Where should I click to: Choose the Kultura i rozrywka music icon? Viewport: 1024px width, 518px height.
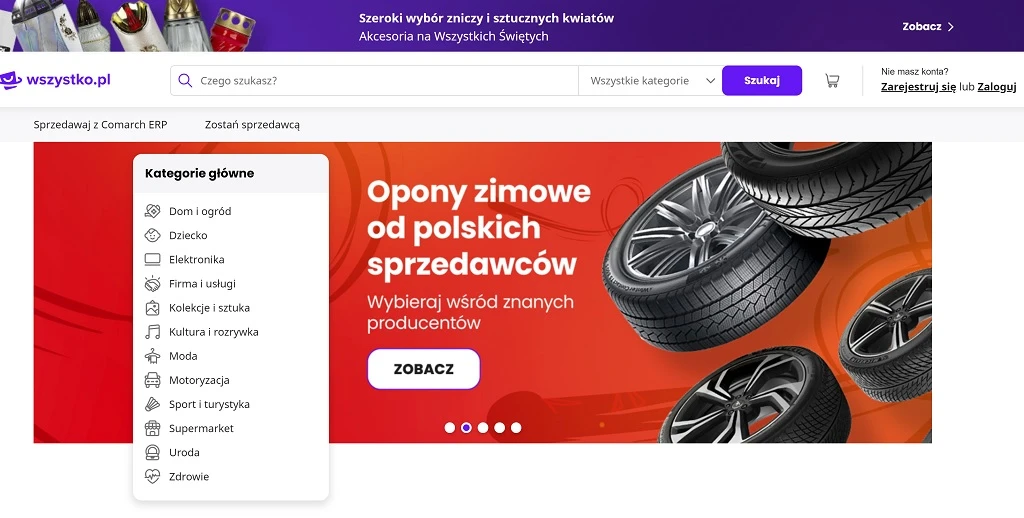(x=152, y=332)
